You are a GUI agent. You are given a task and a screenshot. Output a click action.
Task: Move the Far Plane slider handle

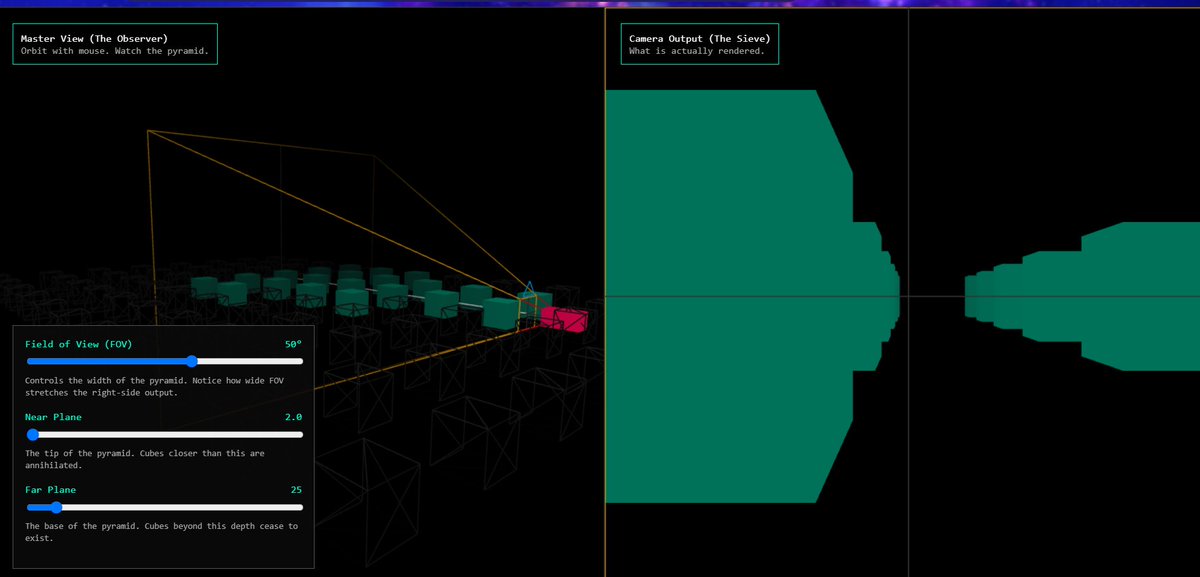pos(56,507)
